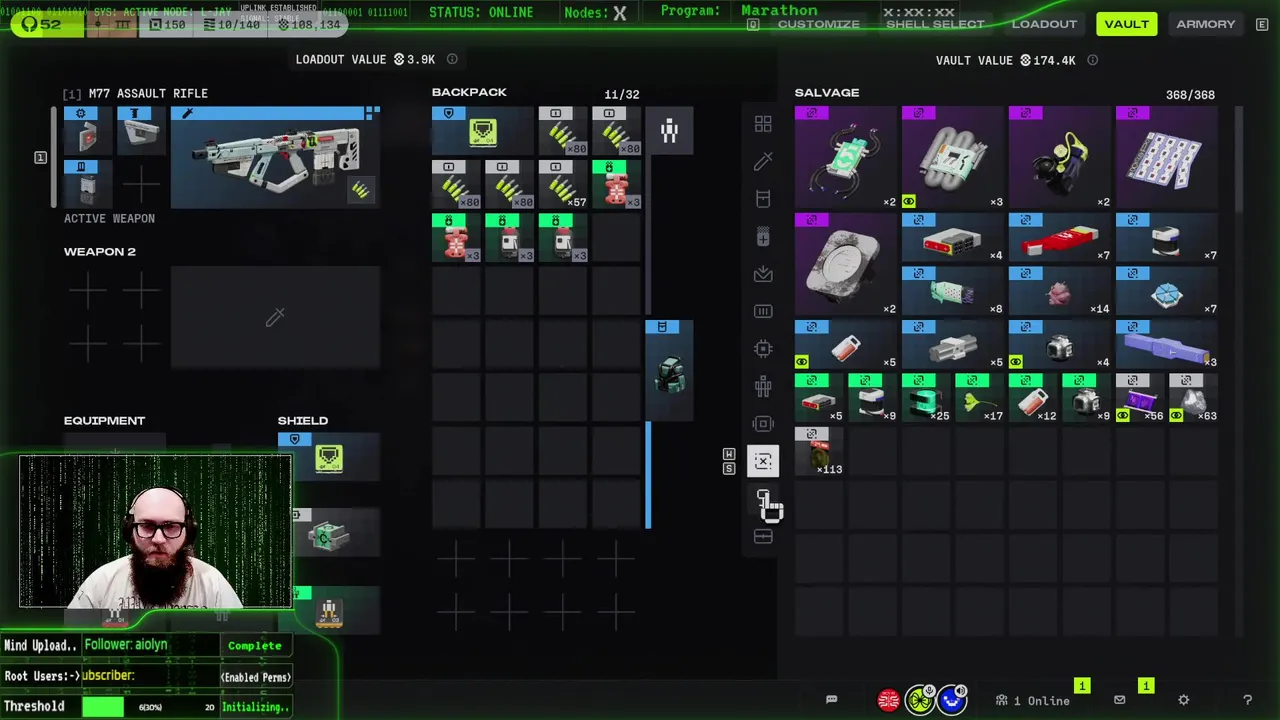The image size is (1280, 720).
Task: Click the green squad member avatar
Action: click(x=920, y=700)
